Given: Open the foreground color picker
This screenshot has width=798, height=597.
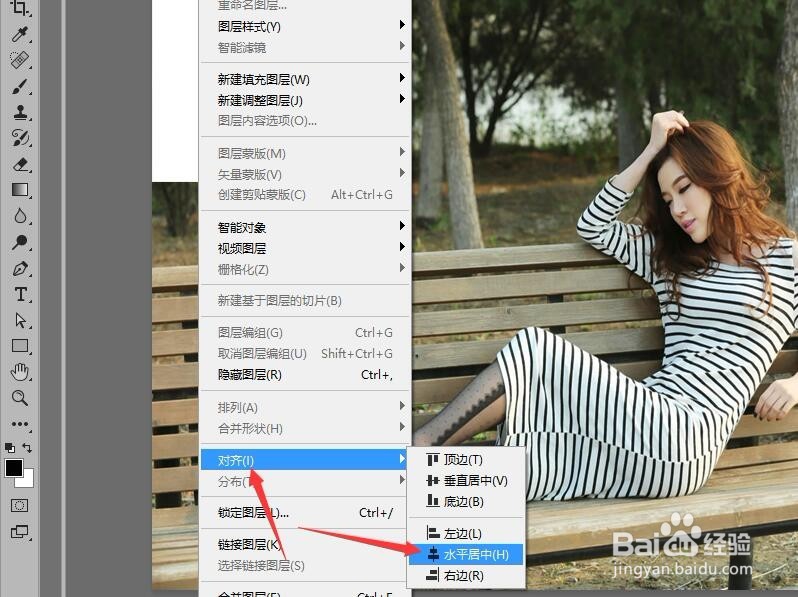Looking at the screenshot, I should point(14,468).
